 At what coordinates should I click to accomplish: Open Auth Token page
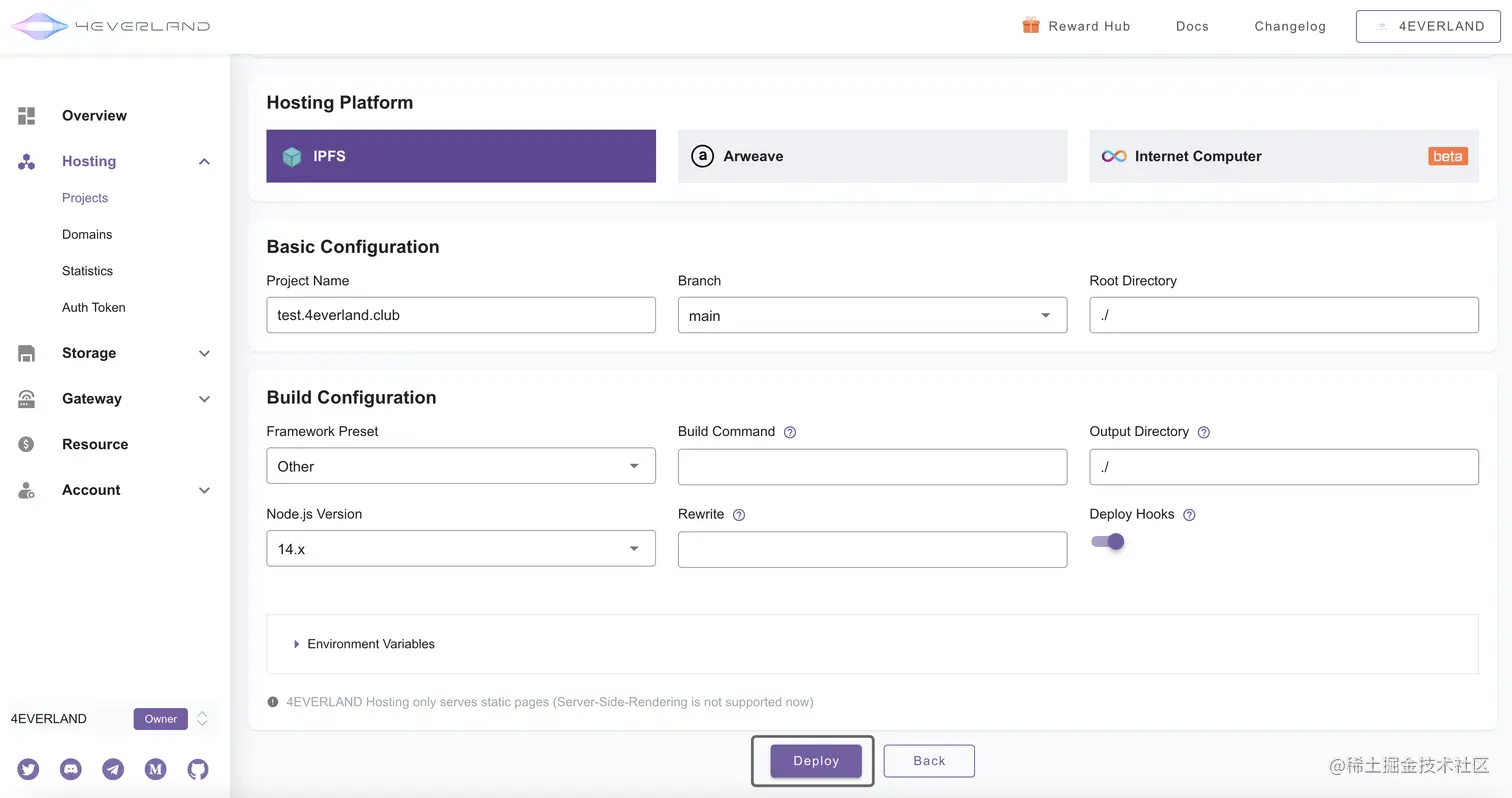click(x=94, y=307)
